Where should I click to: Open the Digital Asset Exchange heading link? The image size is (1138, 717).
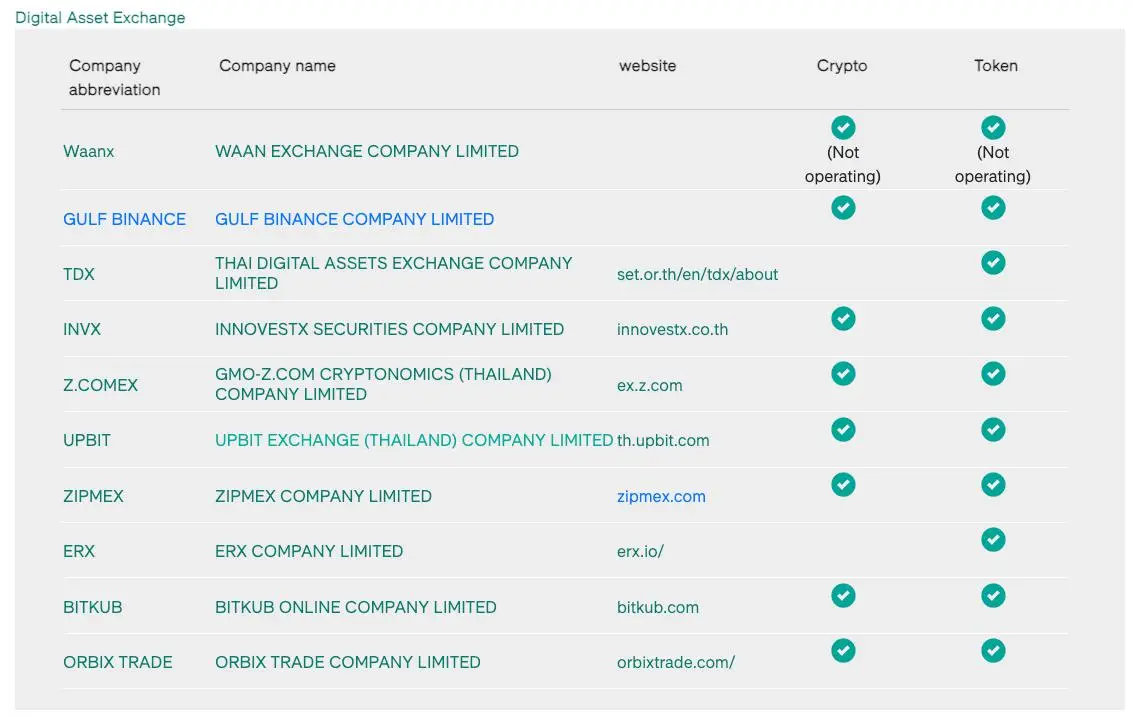point(100,18)
